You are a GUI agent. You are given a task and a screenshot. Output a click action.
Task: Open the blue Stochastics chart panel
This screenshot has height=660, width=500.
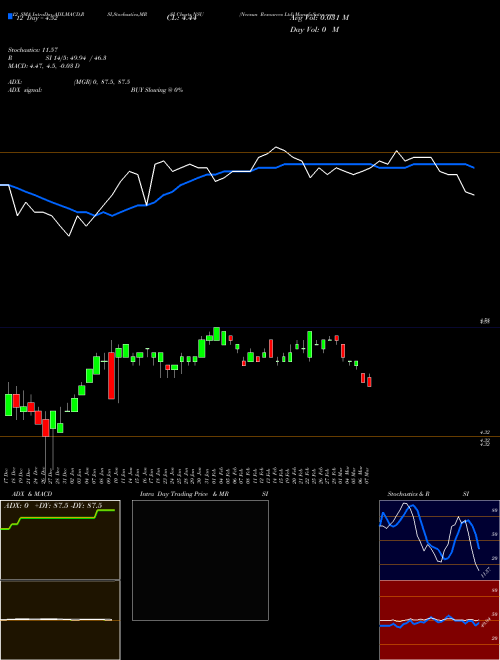[x=439, y=540]
